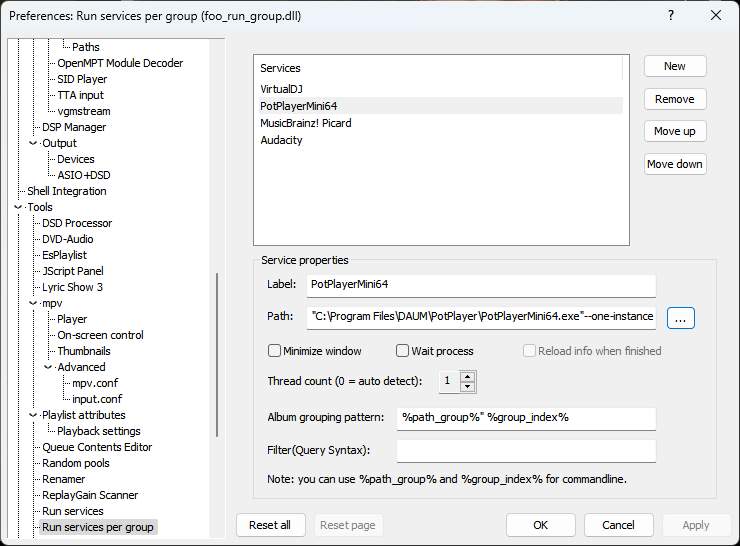Open vgmstream preferences page
This screenshot has width=740, height=546.
[84, 111]
